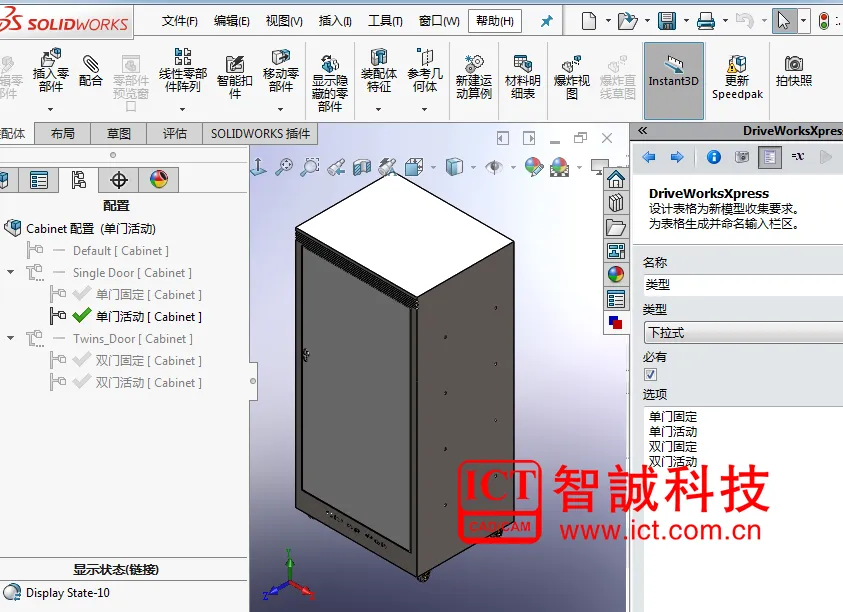Click the Exploded View (爆炸视图) icon
The height and width of the screenshot is (612, 843).
[x=571, y=77]
